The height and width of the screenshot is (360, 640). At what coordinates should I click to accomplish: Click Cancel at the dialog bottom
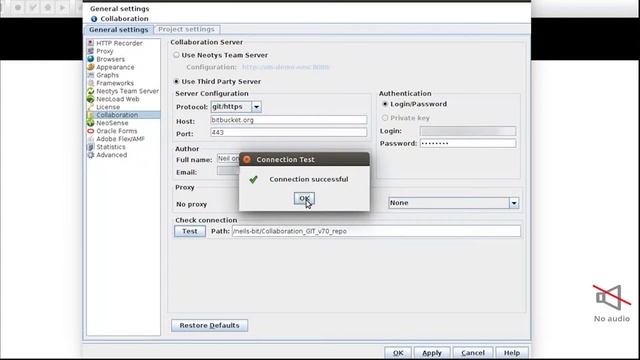click(473, 353)
